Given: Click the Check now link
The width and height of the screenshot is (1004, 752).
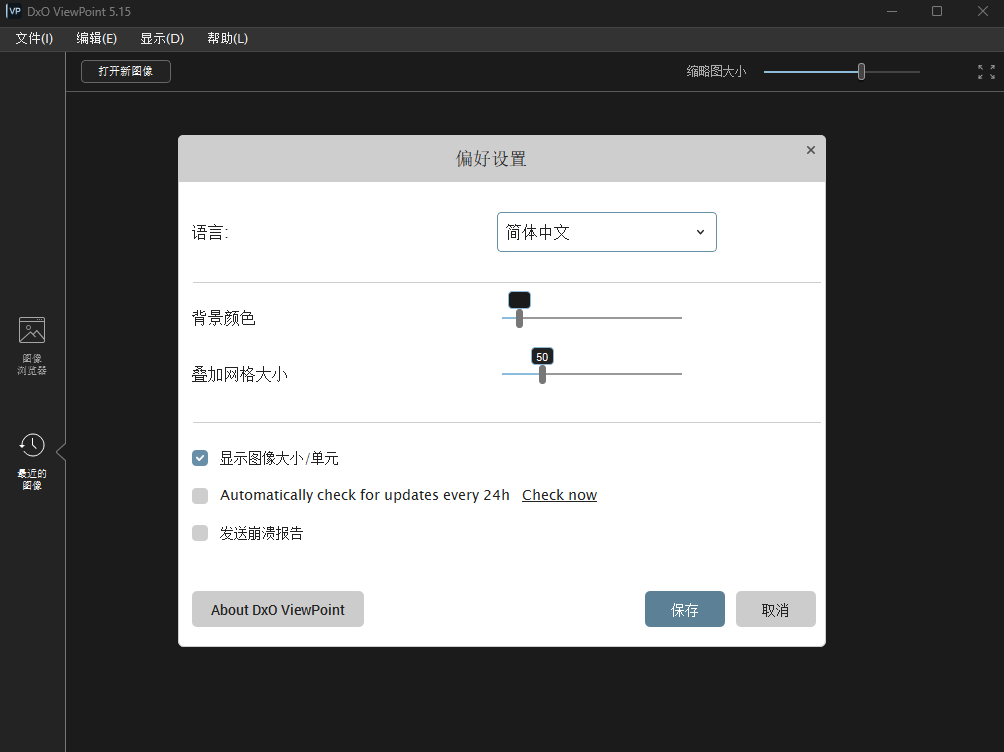Looking at the screenshot, I should point(559,495).
